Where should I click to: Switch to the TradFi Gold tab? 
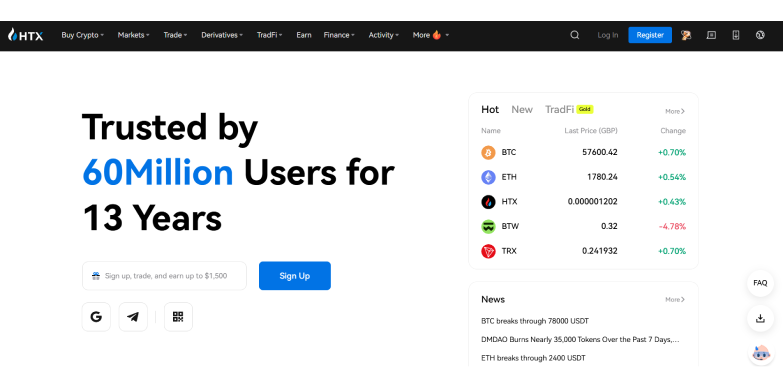coord(569,109)
